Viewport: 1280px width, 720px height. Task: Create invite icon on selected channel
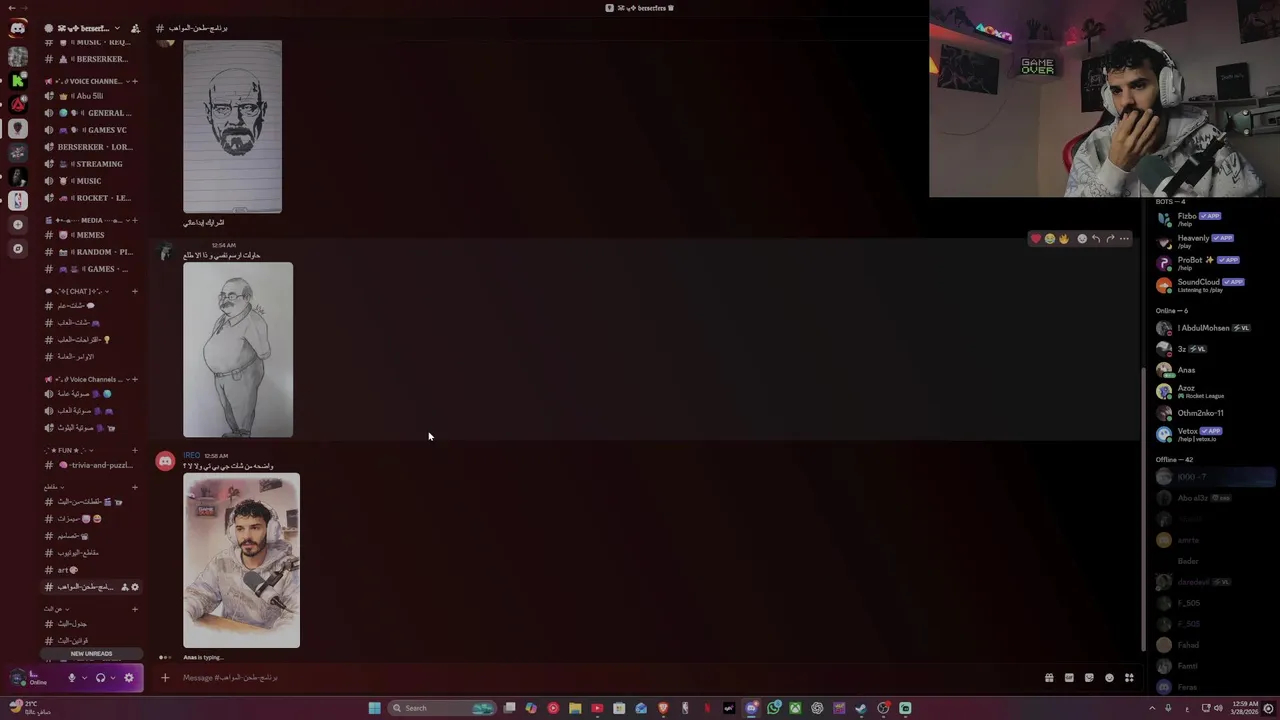coord(125,587)
